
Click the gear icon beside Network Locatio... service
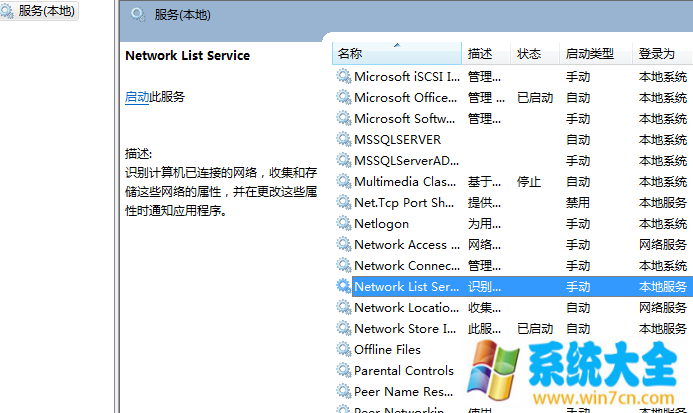coord(343,307)
